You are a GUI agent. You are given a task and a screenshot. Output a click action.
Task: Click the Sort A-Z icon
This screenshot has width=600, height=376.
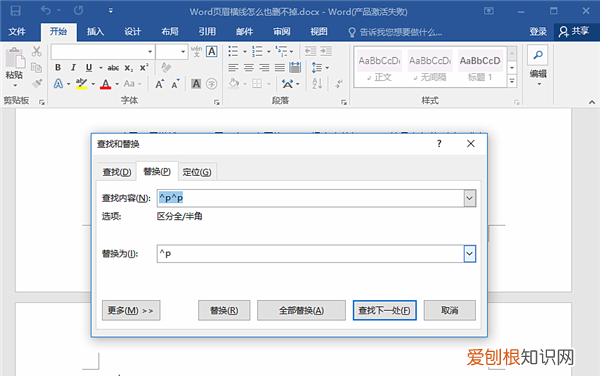coord(317,83)
